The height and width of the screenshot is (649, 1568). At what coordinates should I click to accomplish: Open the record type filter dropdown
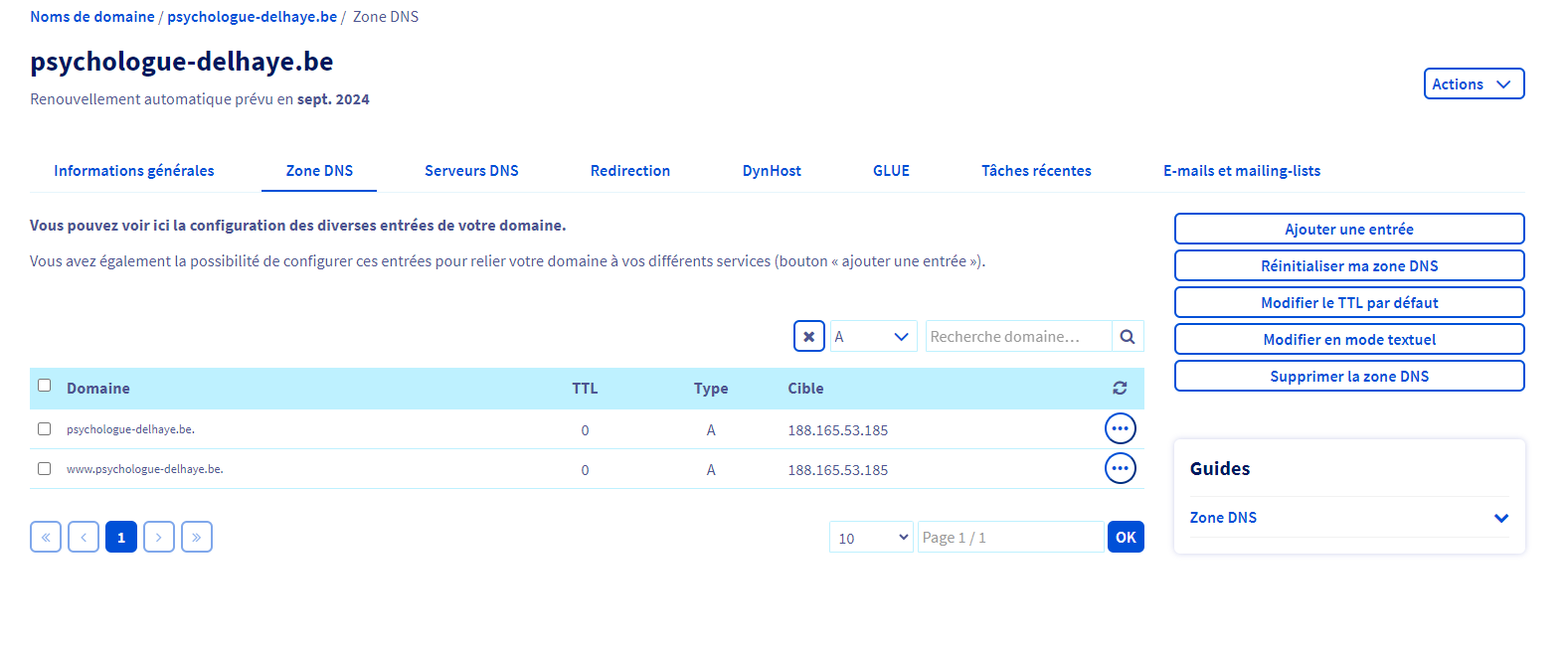coord(873,337)
